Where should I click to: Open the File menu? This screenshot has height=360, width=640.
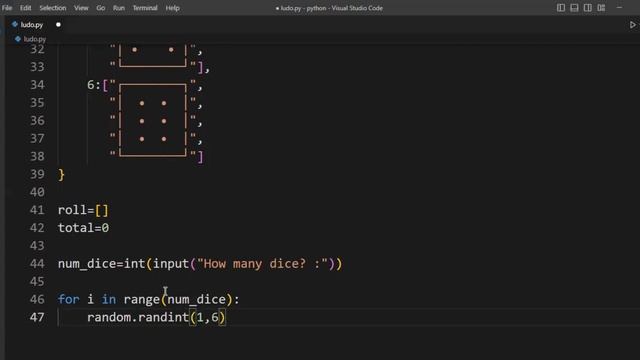click(7, 8)
